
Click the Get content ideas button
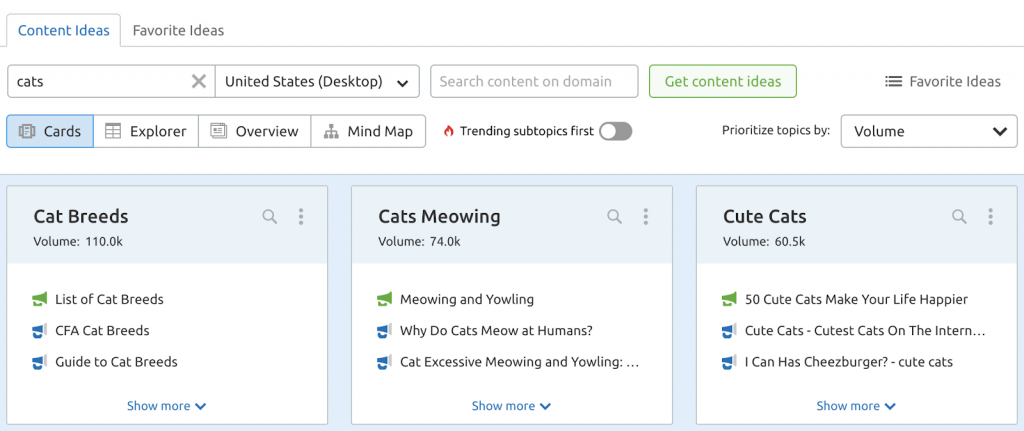723,81
